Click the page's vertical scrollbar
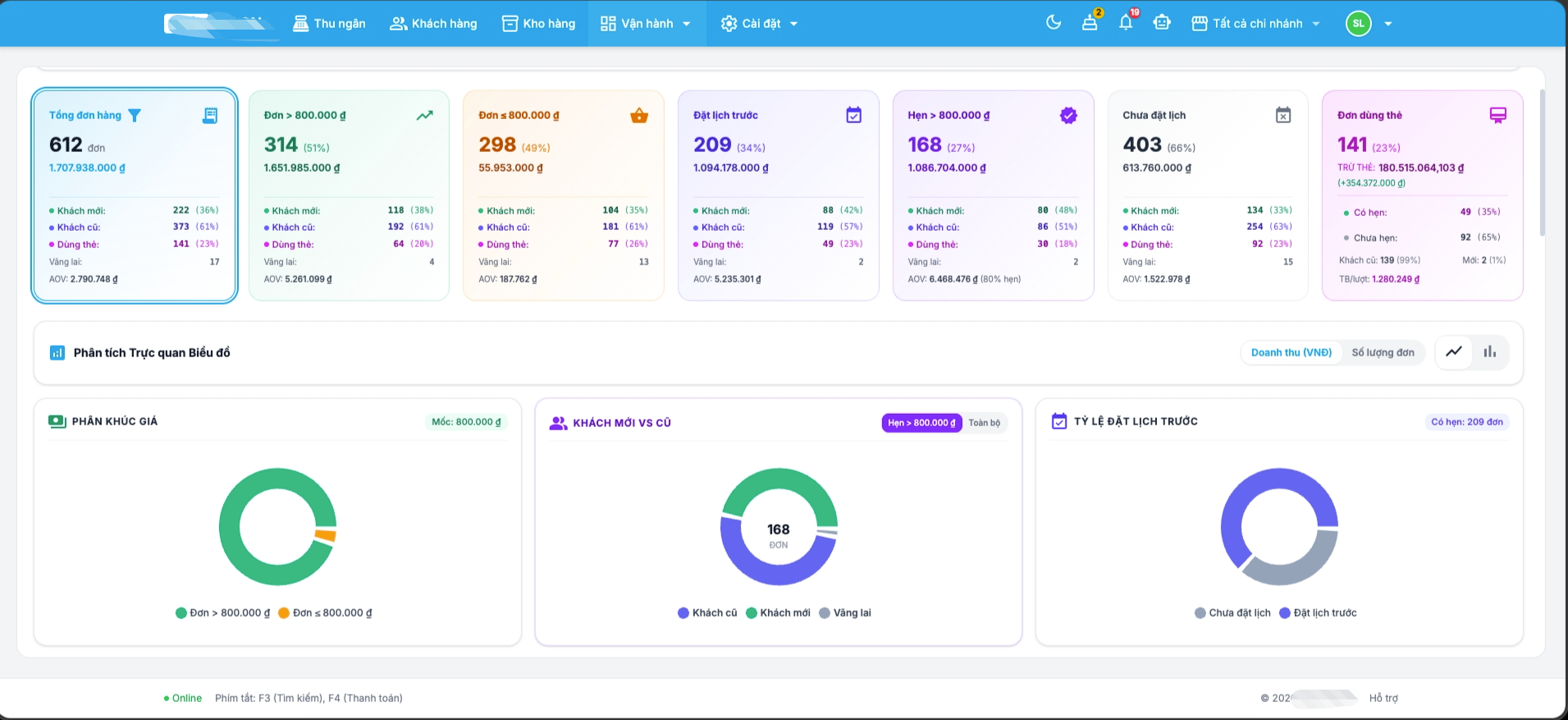The width and height of the screenshot is (1568, 720). click(1543, 163)
